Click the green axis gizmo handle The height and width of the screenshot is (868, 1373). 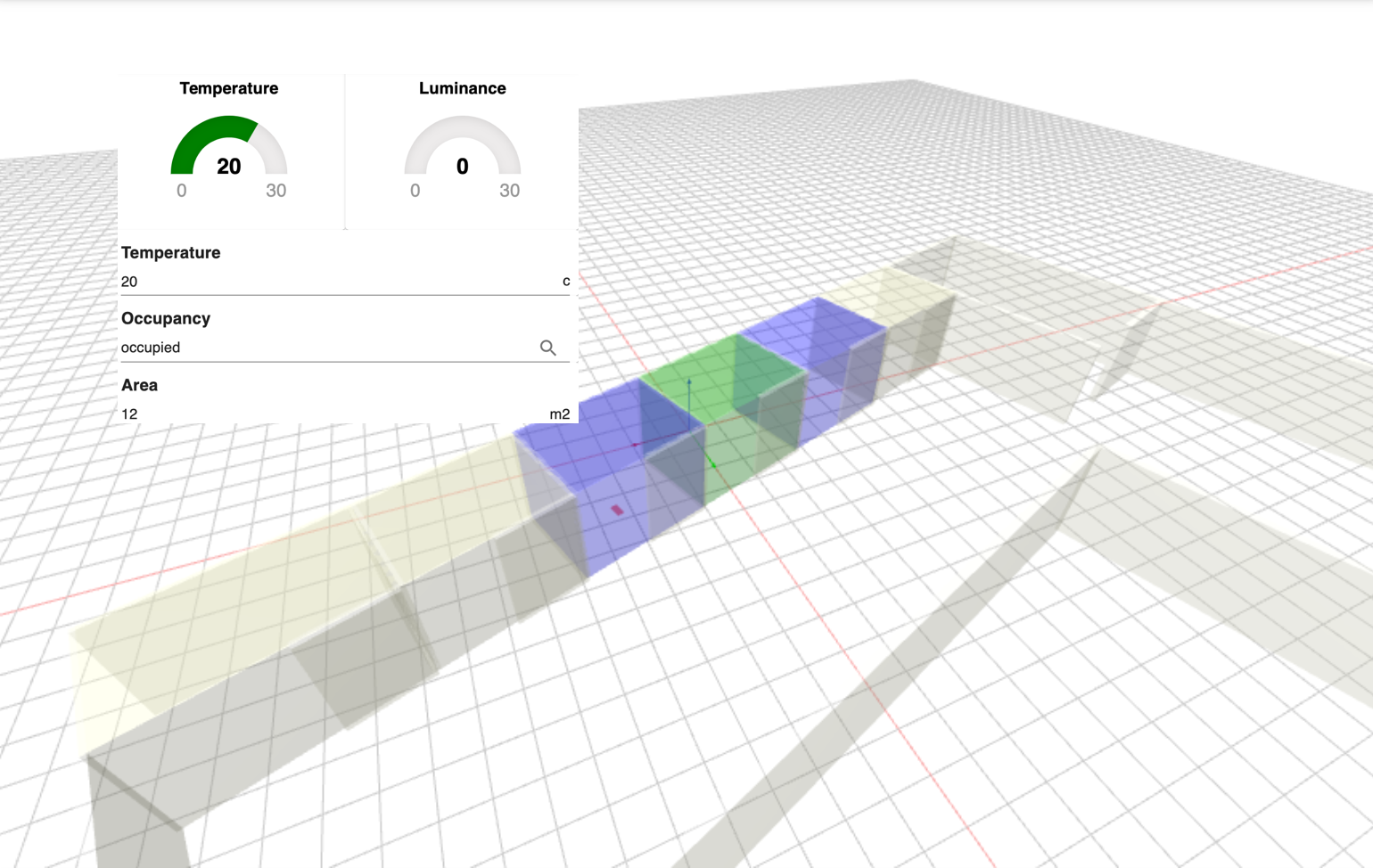pyautogui.click(x=713, y=464)
